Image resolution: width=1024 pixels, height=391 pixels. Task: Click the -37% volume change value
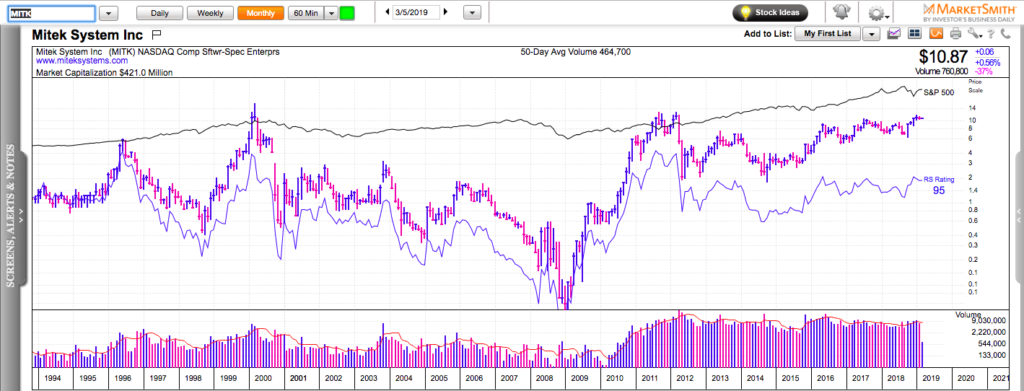(984, 71)
